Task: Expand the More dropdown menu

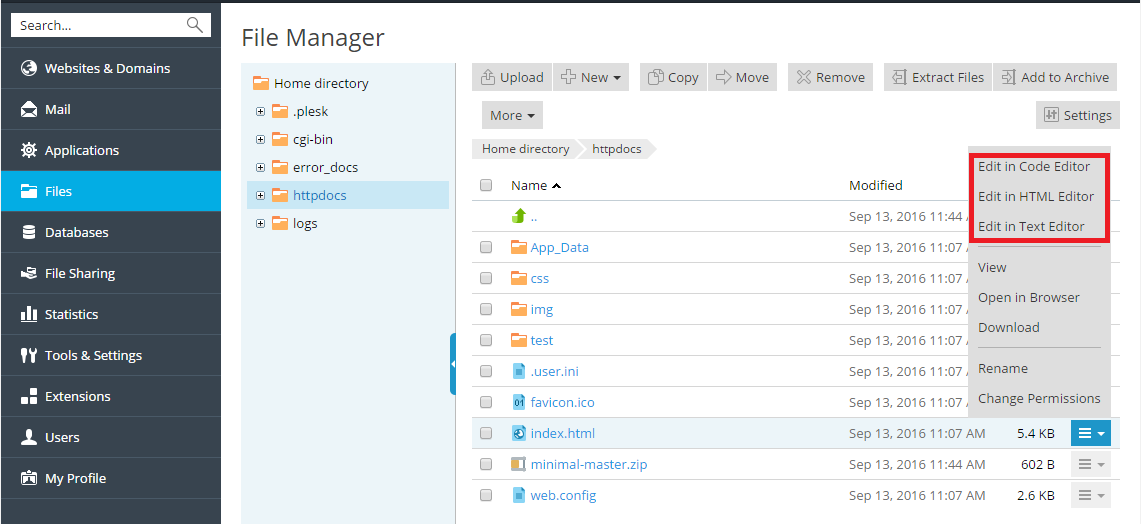Action: (x=512, y=115)
